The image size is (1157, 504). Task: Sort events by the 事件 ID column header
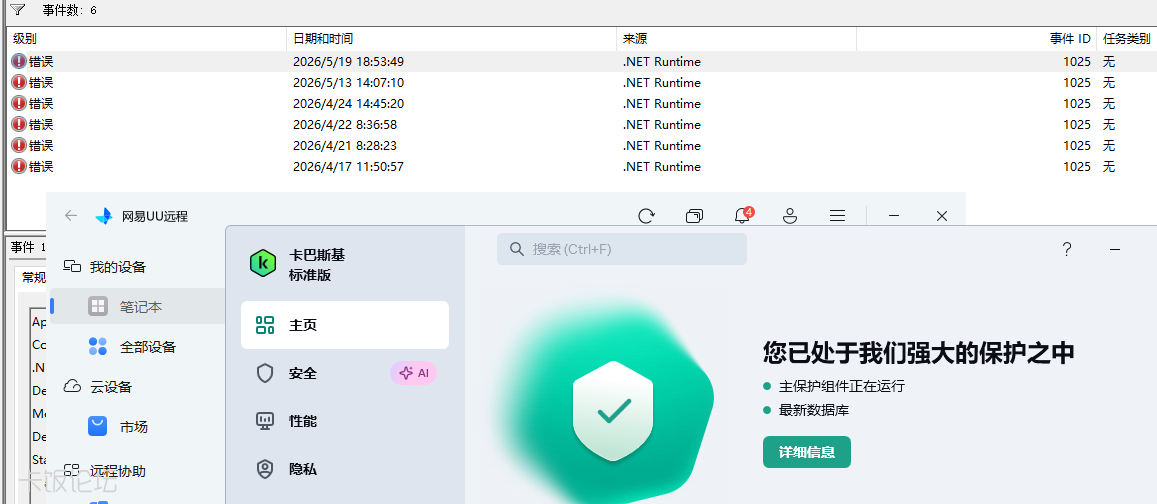(x=976, y=39)
